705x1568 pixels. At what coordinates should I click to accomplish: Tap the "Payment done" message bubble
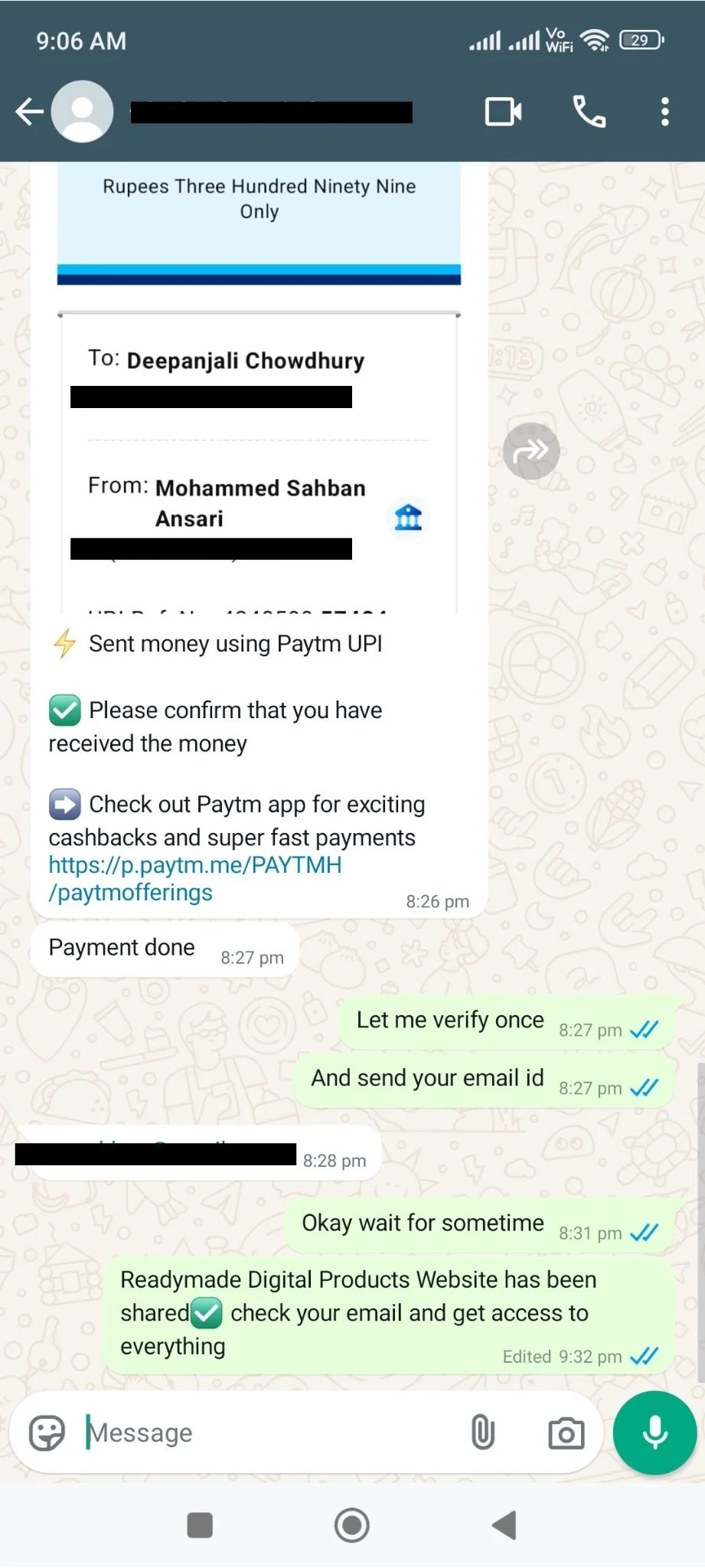click(x=165, y=949)
